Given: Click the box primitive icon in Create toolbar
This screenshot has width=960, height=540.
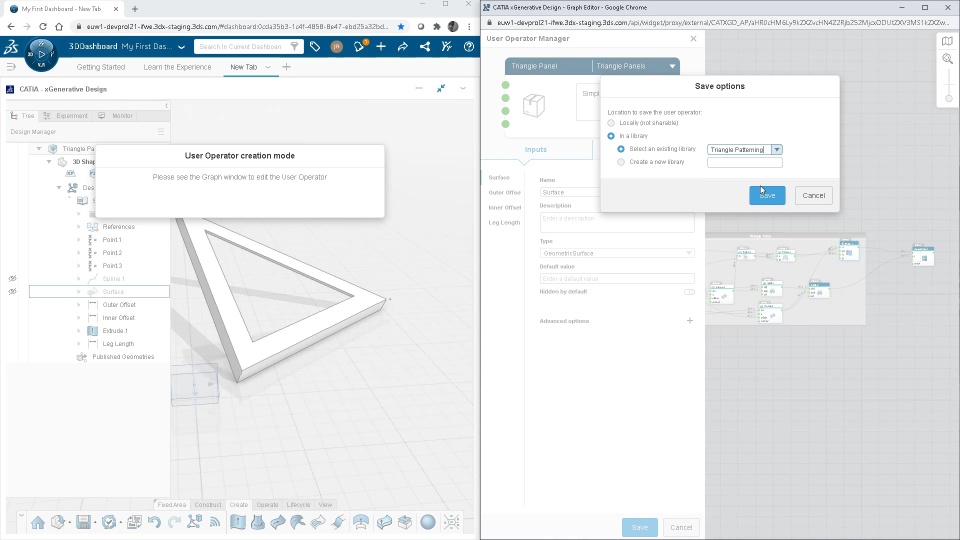Looking at the screenshot, I should [405, 522].
